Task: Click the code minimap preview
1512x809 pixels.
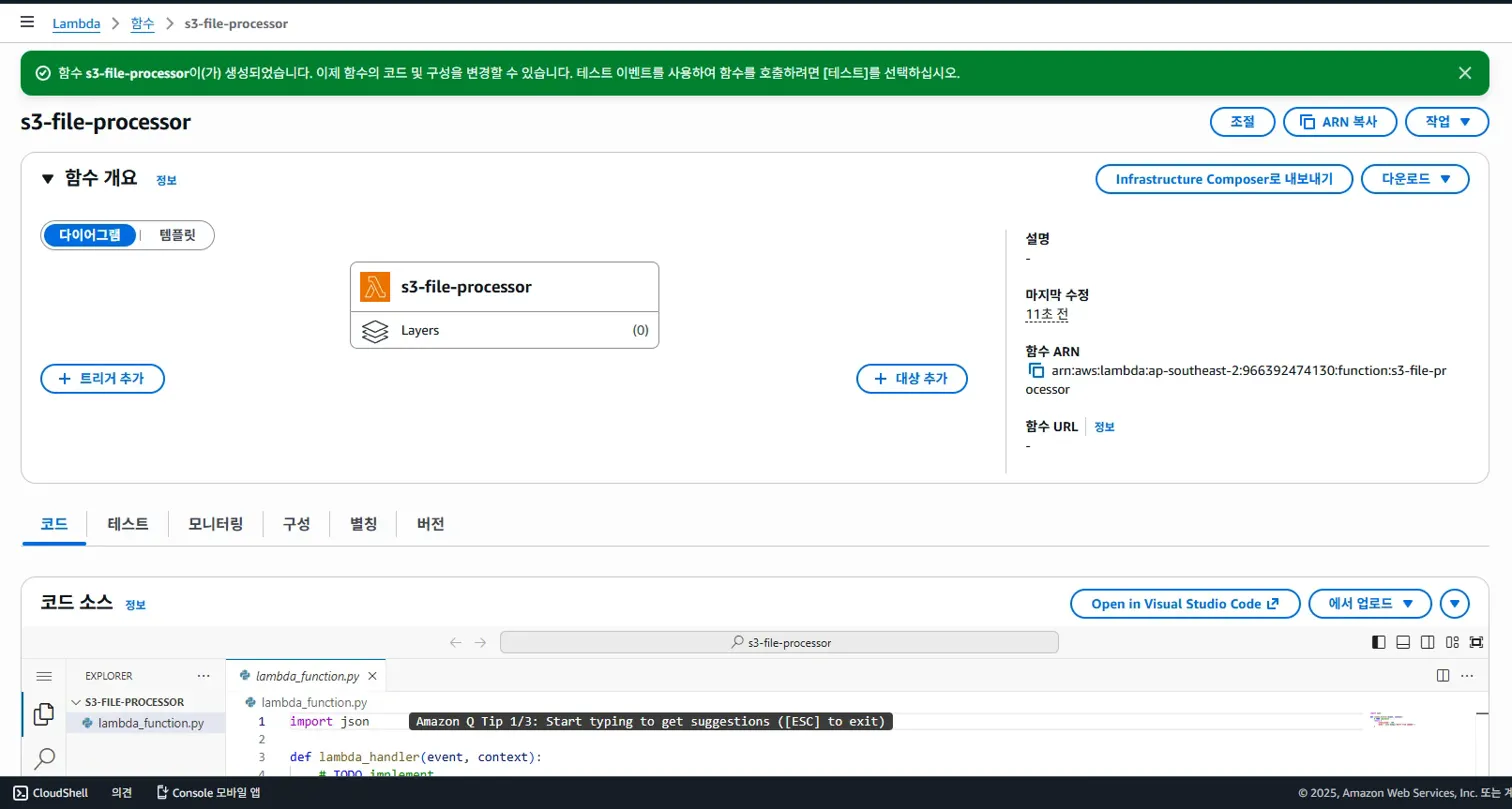Action: point(1392,720)
